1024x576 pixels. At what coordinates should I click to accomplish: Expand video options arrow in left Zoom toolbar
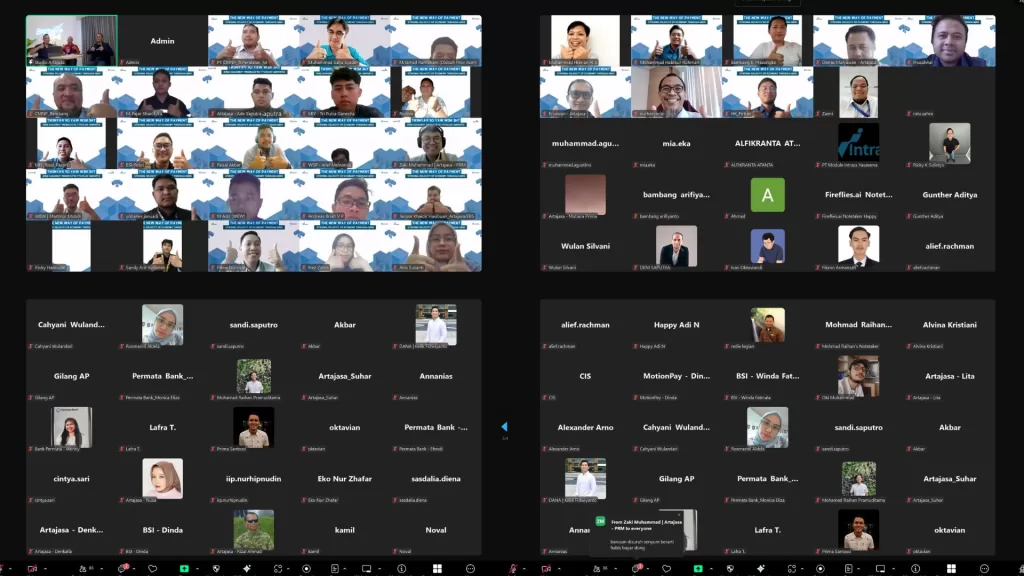click(x=45, y=569)
